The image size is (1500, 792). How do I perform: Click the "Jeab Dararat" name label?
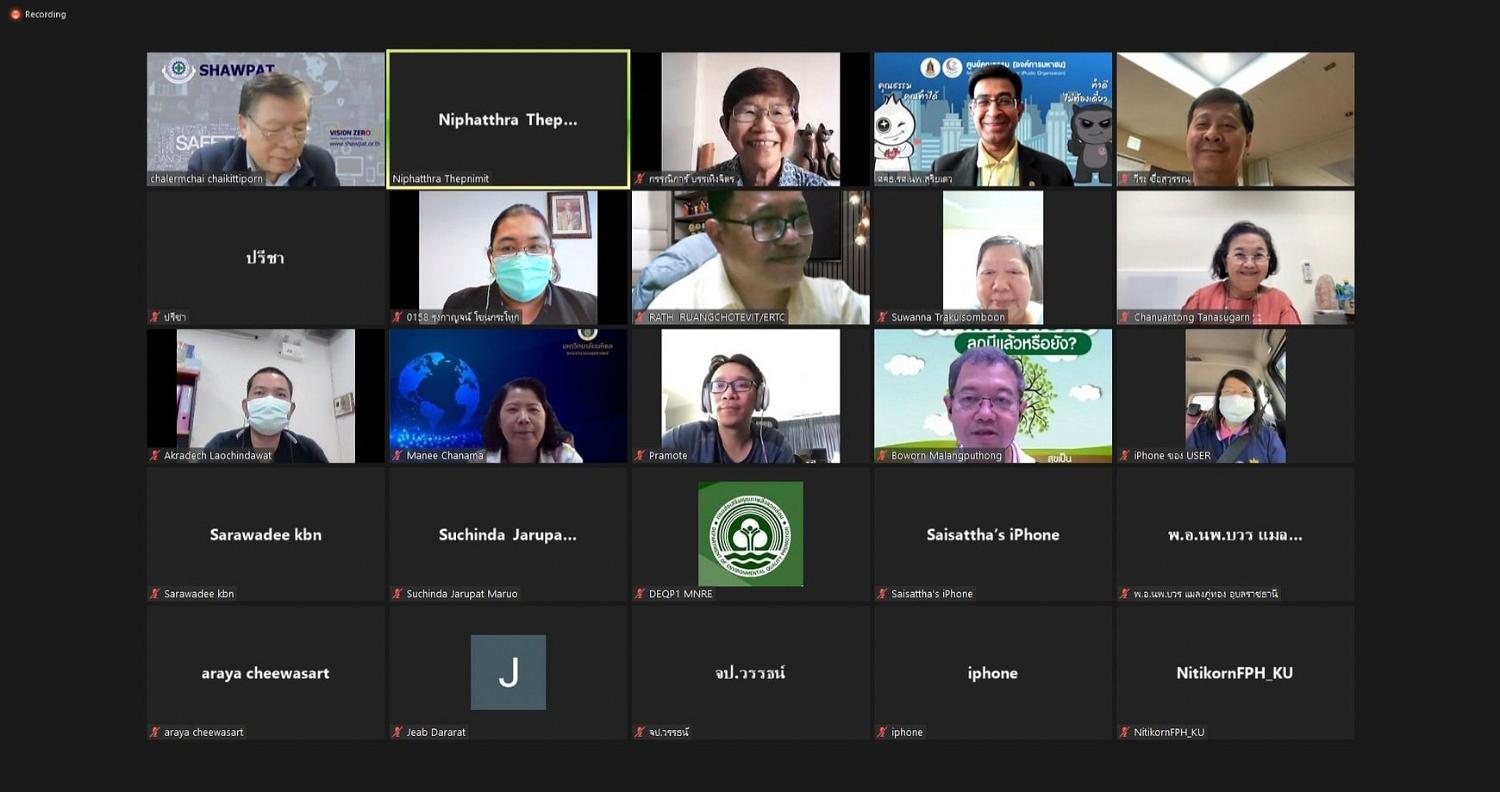pyautogui.click(x=436, y=732)
